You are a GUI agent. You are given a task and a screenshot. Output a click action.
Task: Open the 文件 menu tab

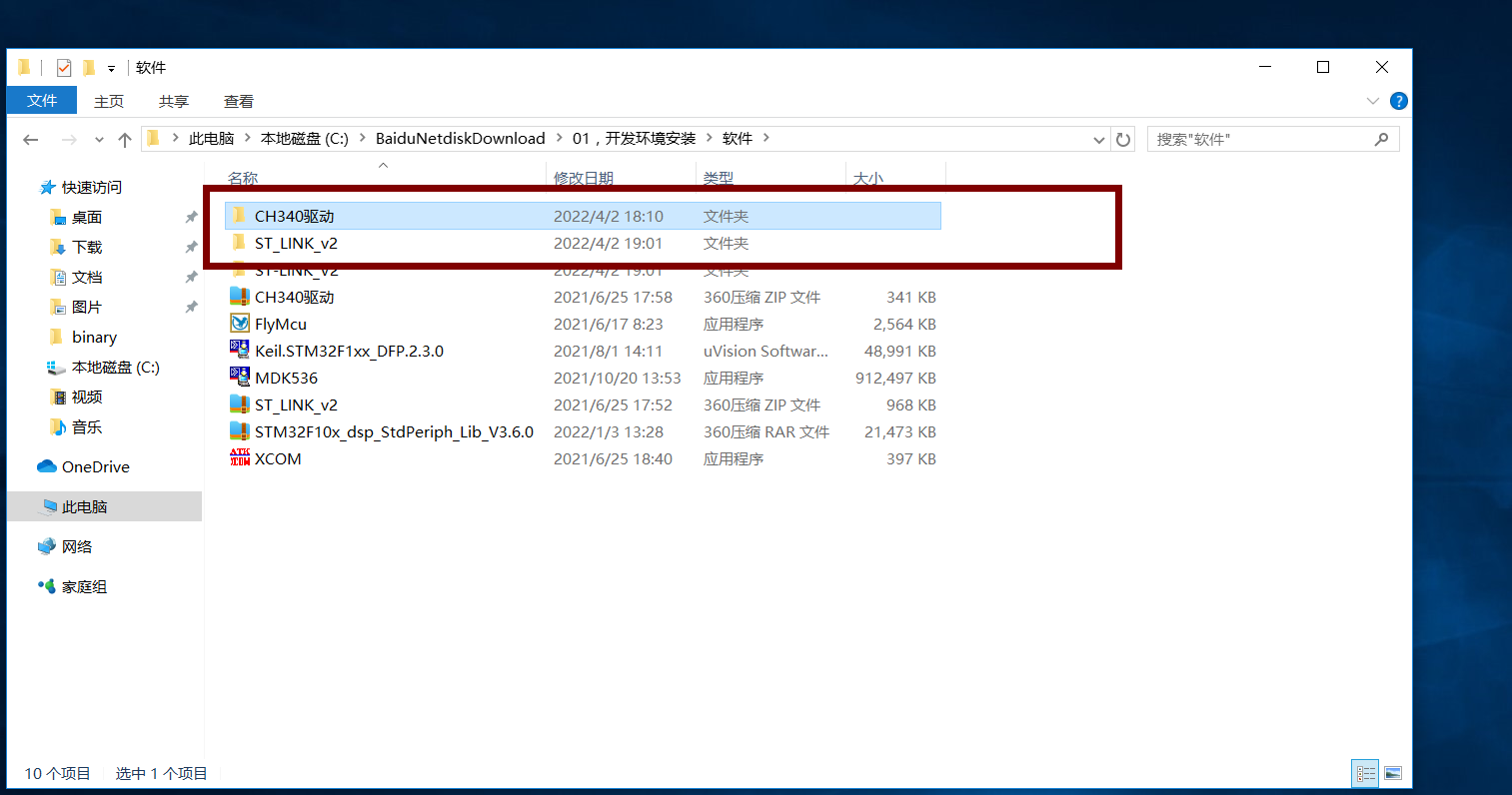[x=42, y=101]
